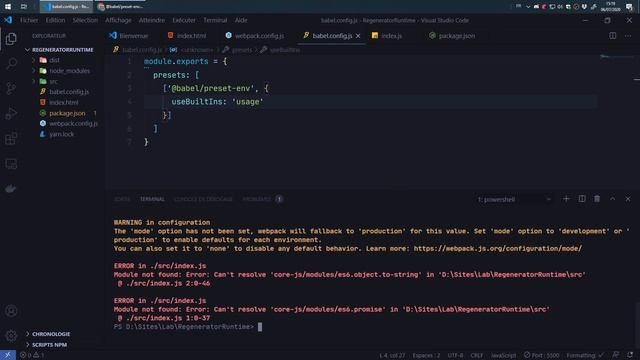This screenshot has width=640, height=360.
Task: Open the Windows notification center
Action: 629,7
